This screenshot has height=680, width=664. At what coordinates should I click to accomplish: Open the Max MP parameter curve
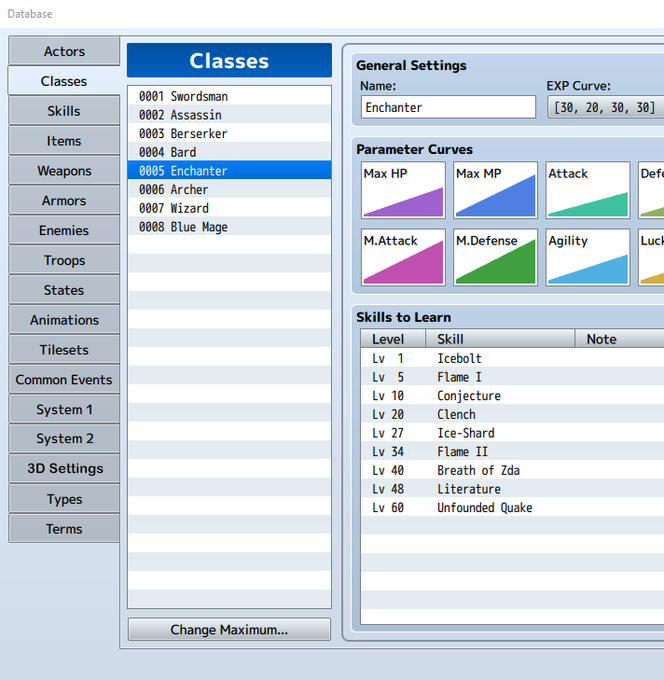[x=495, y=190]
